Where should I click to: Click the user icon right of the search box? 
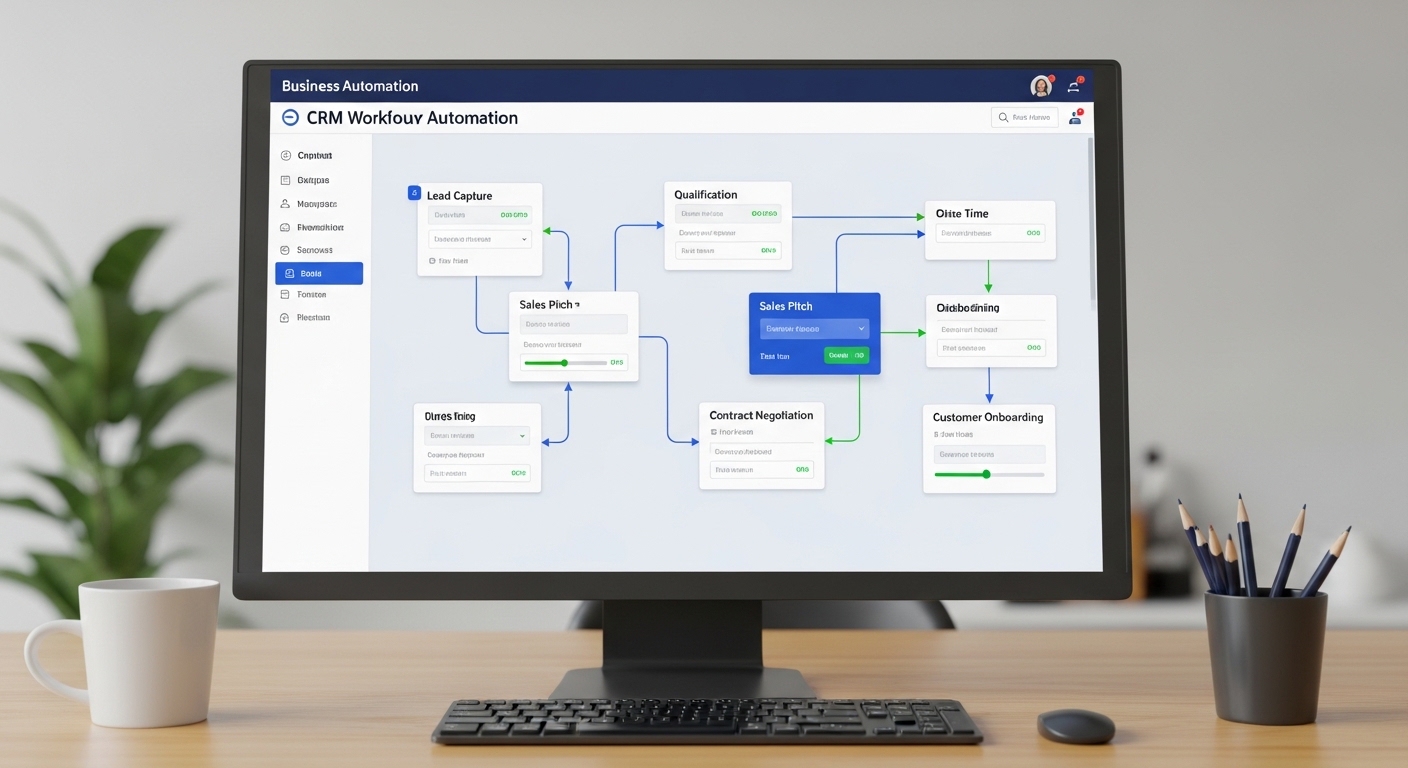click(x=1075, y=117)
